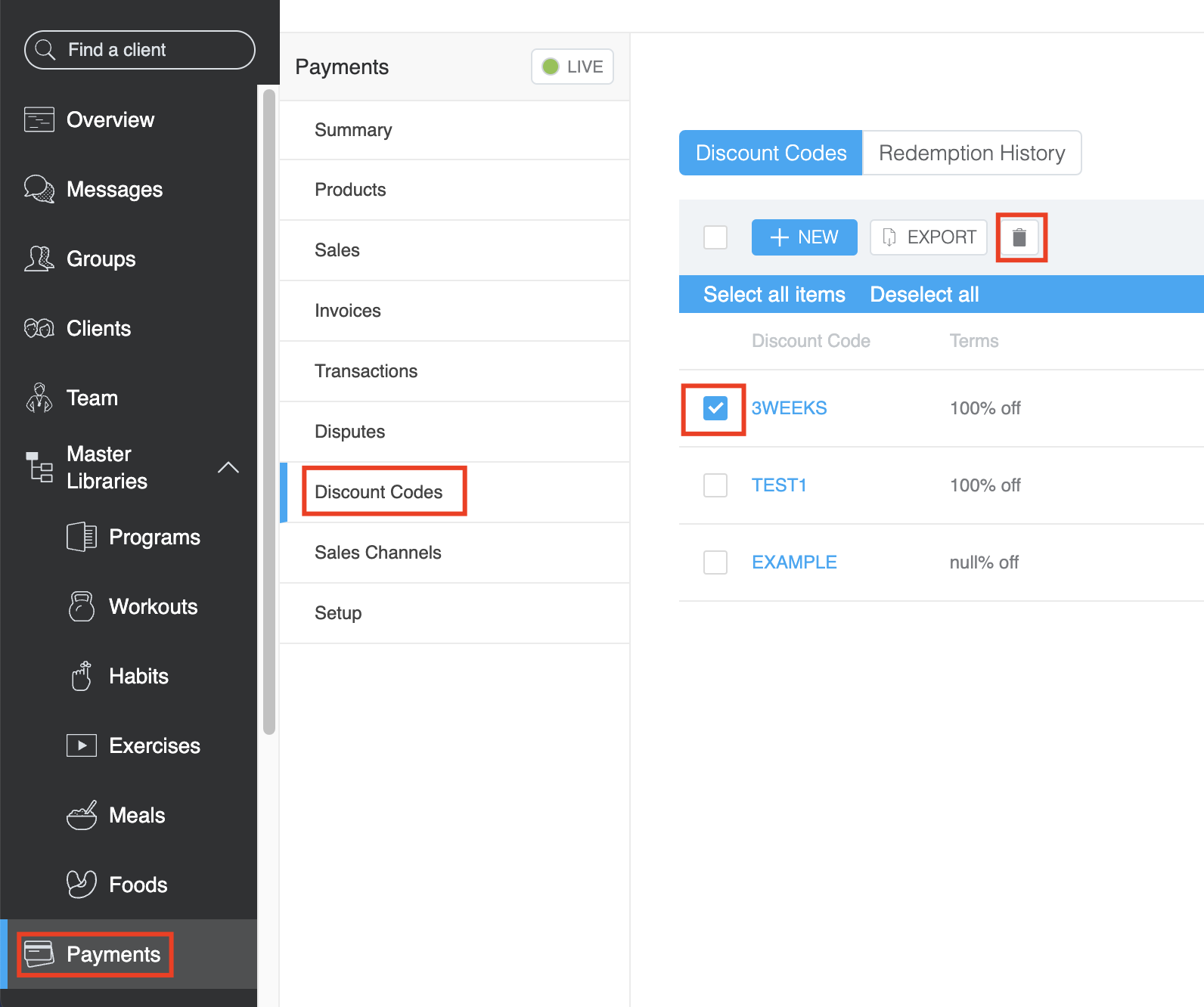
Task: Toggle the header select-all checkbox
Action: [x=715, y=237]
